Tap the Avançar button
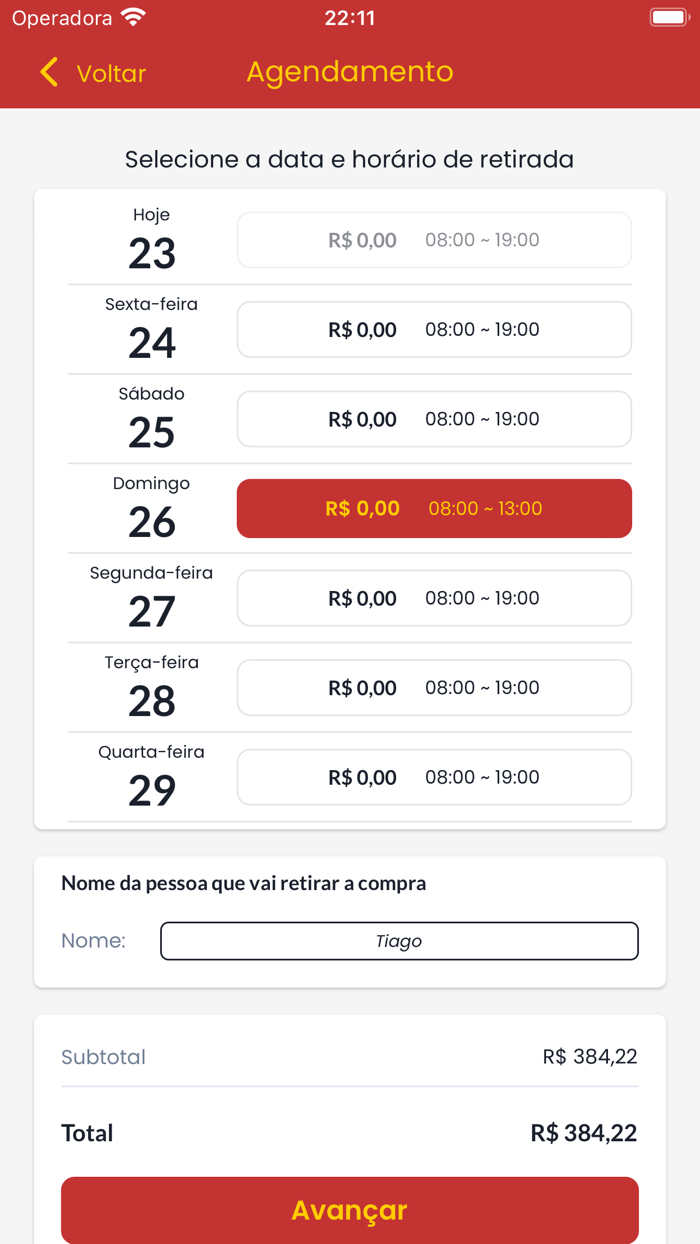This screenshot has width=700, height=1244. 349,1210
